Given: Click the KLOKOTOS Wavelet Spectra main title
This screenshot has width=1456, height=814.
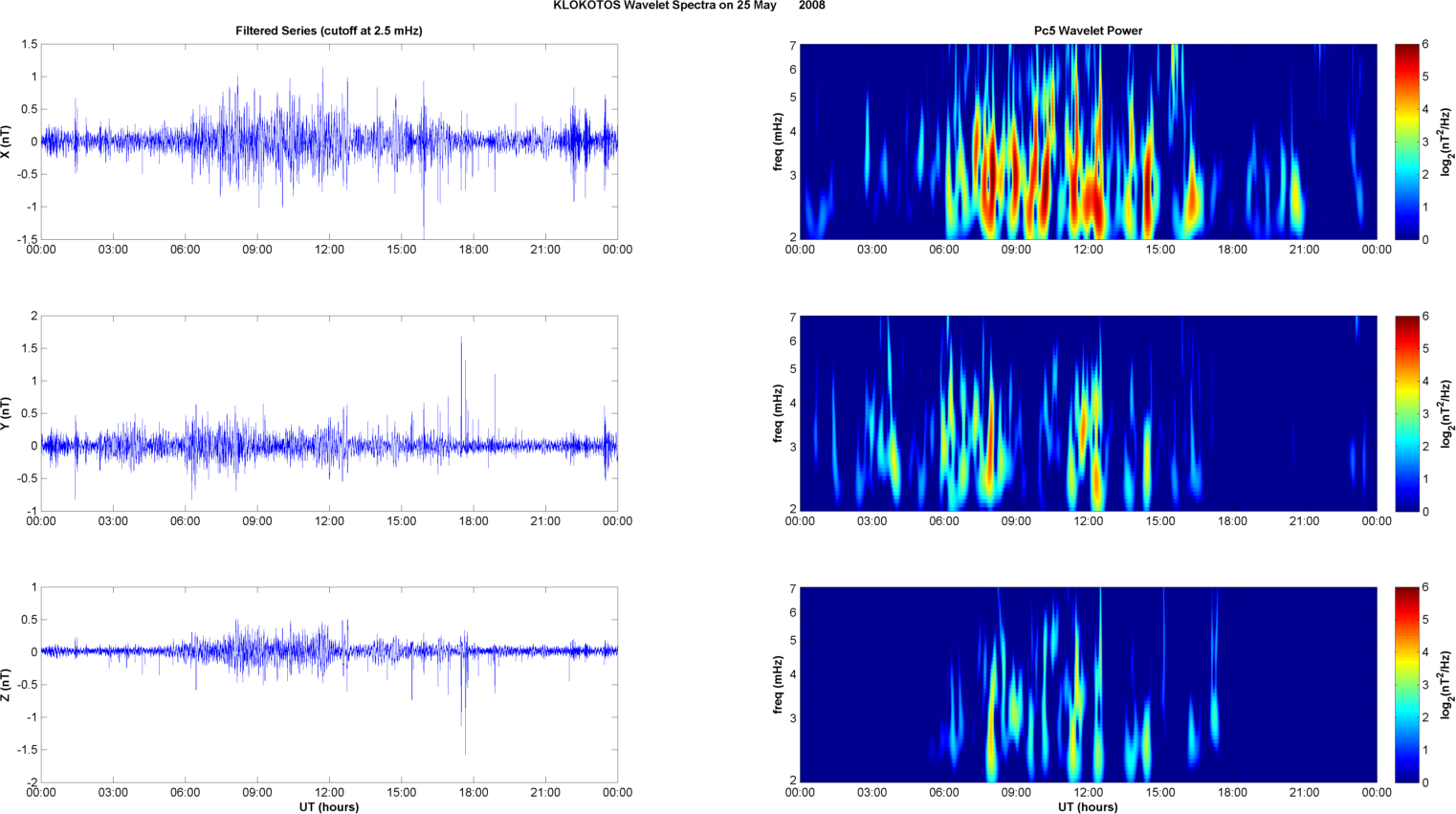Looking at the screenshot, I should pyautogui.click(x=689, y=6).
